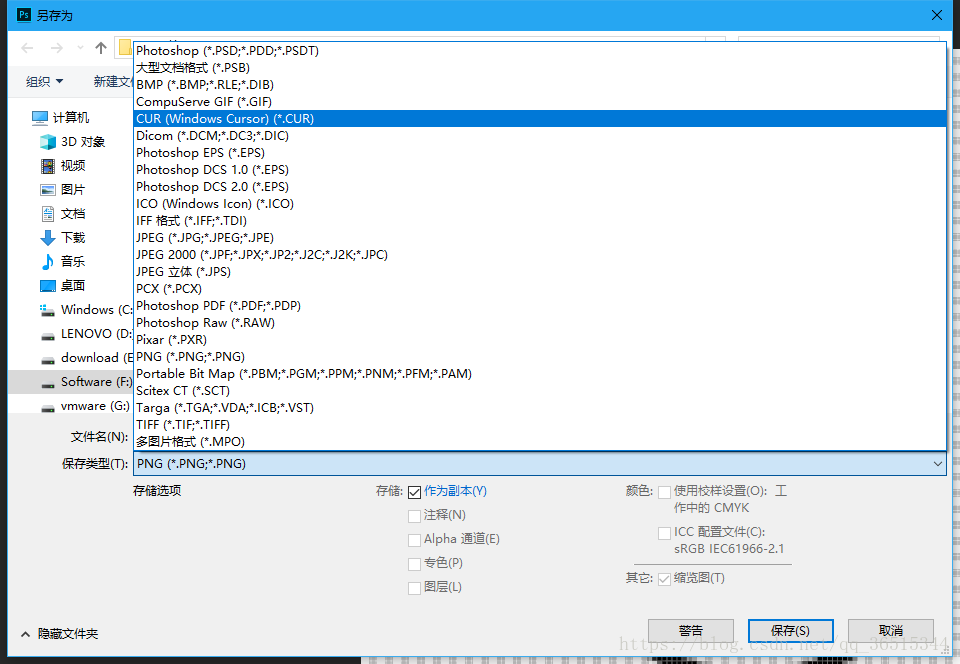This screenshot has width=960, height=664.
Task: Choose ICO (Windows Icon) format
Action: click(539, 204)
